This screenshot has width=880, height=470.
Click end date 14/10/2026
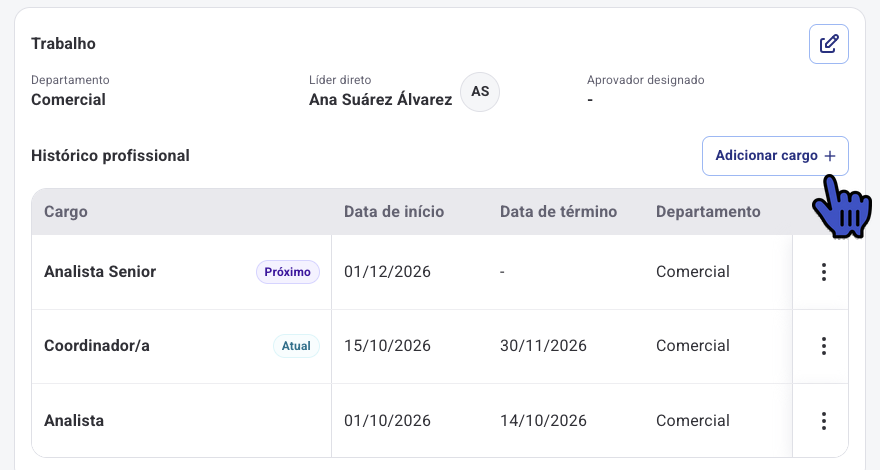coord(543,421)
